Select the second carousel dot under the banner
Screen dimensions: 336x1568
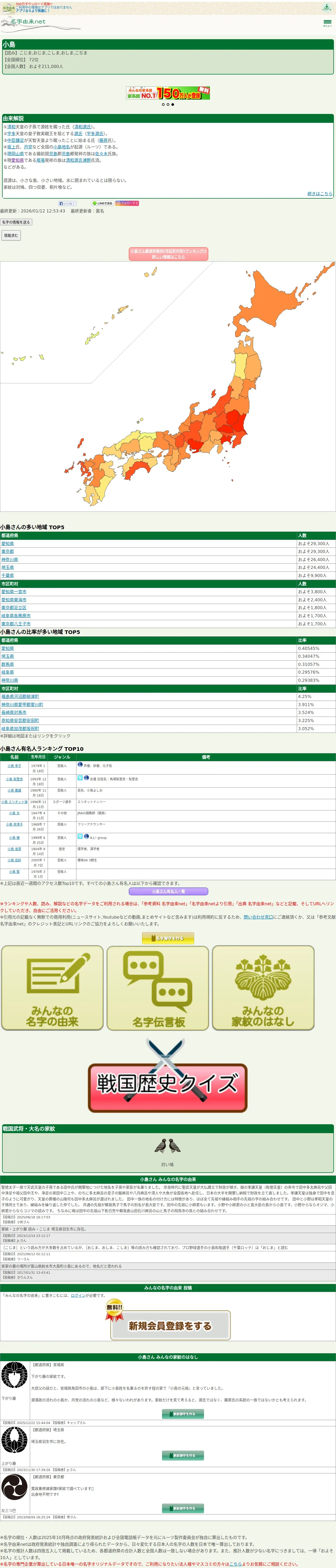(168, 105)
